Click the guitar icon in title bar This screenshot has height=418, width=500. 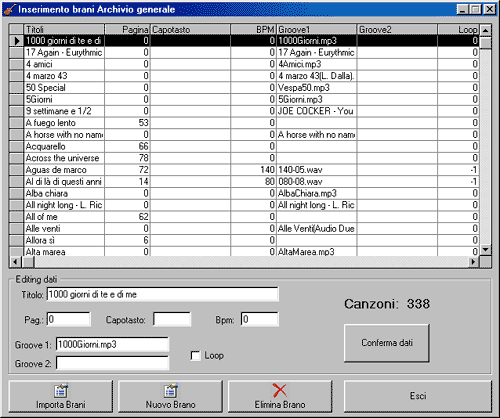9,9
